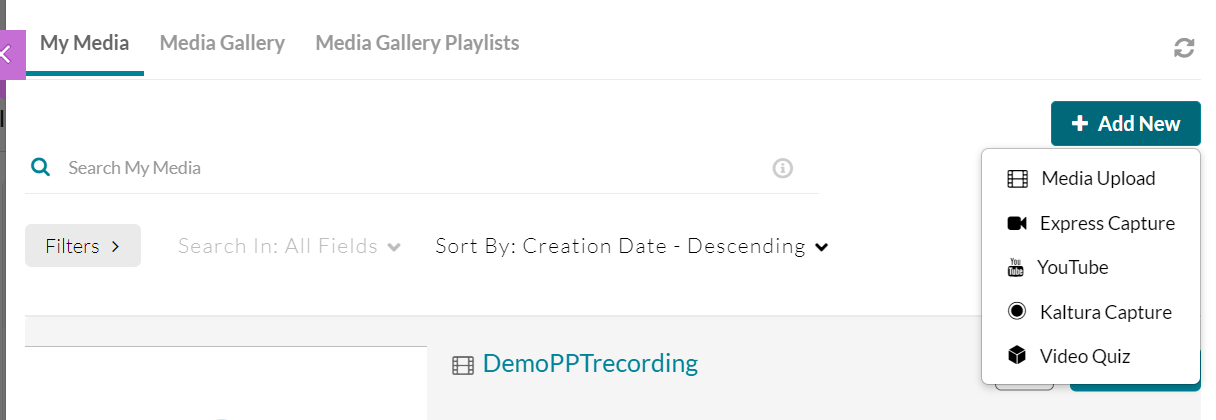The width and height of the screenshot is (1216, 420).
Task: Expand the Filters panel
Action: pyautogui.click(x=83, y=246)
